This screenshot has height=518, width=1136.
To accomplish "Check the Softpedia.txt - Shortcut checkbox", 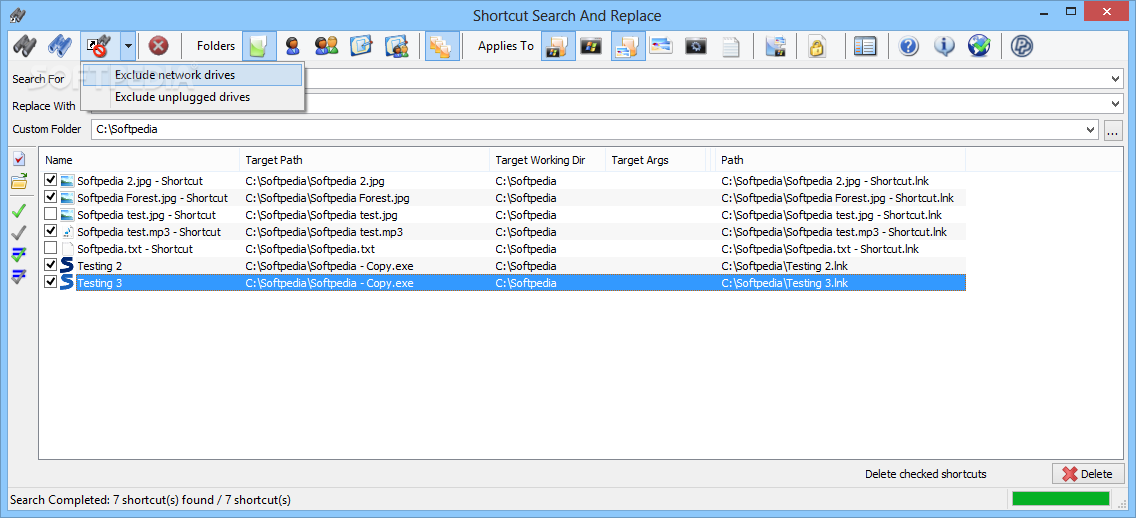I will coord(51,248).
